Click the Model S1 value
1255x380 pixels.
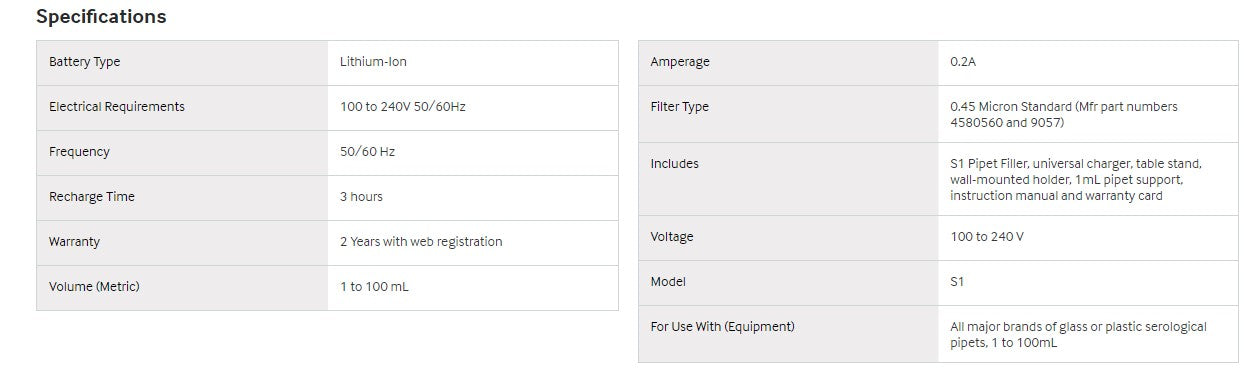(x=957, y=282)
